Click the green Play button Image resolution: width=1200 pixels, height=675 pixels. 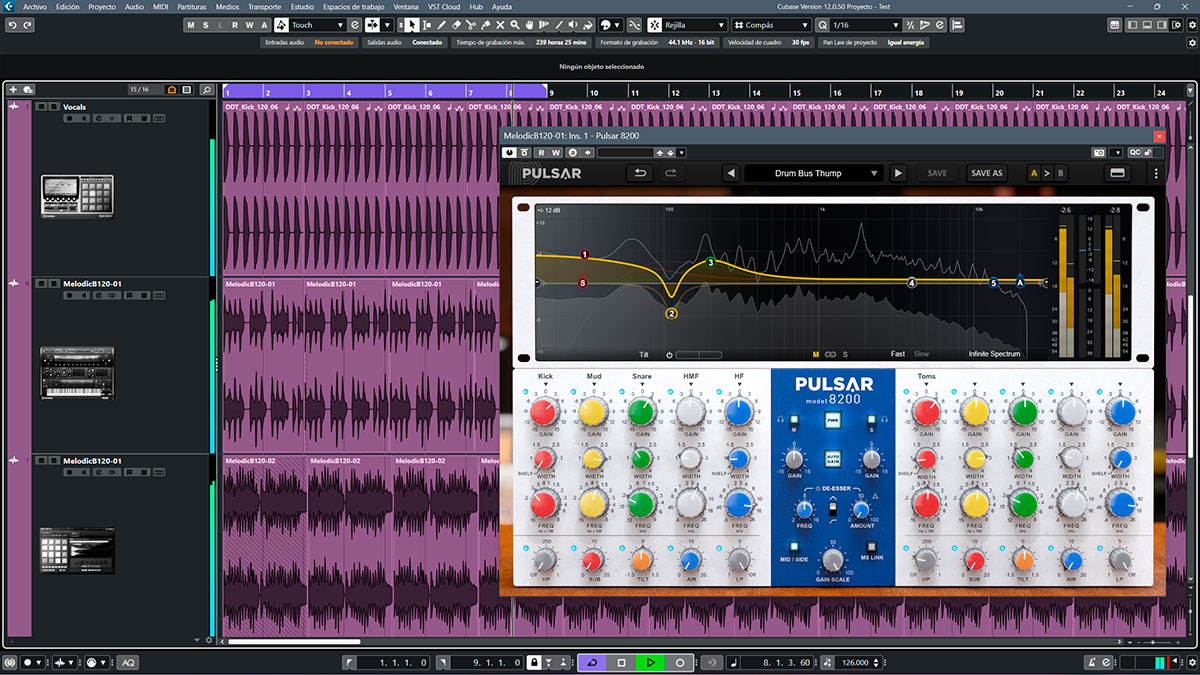pos(650,663)
